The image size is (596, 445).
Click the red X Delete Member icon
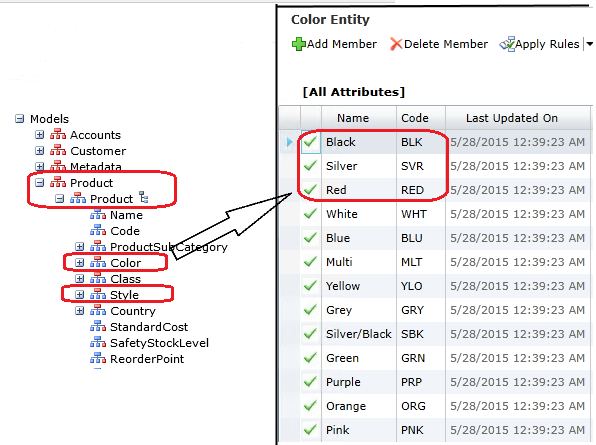point(396,44)
